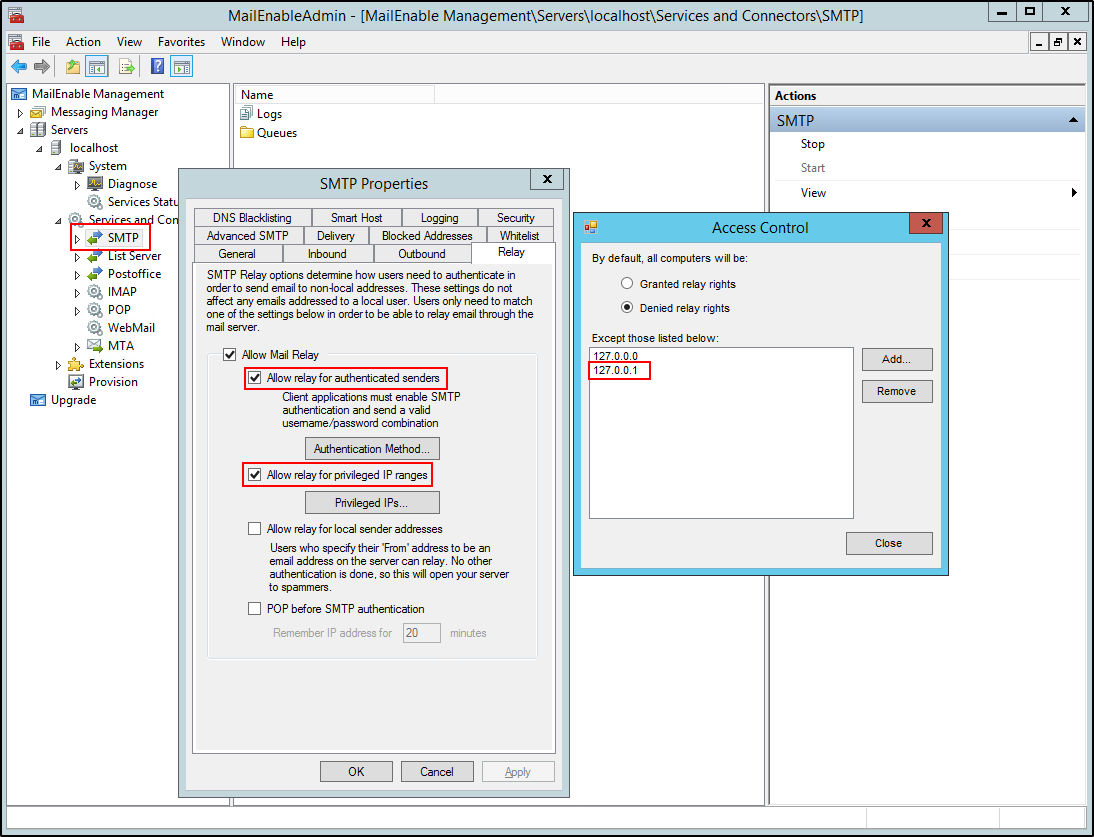The height and width of the screenshot is (837, 1094).
Task: Uncheck Allow relay for authenticated senders
Action: click(x=255, y=379)
